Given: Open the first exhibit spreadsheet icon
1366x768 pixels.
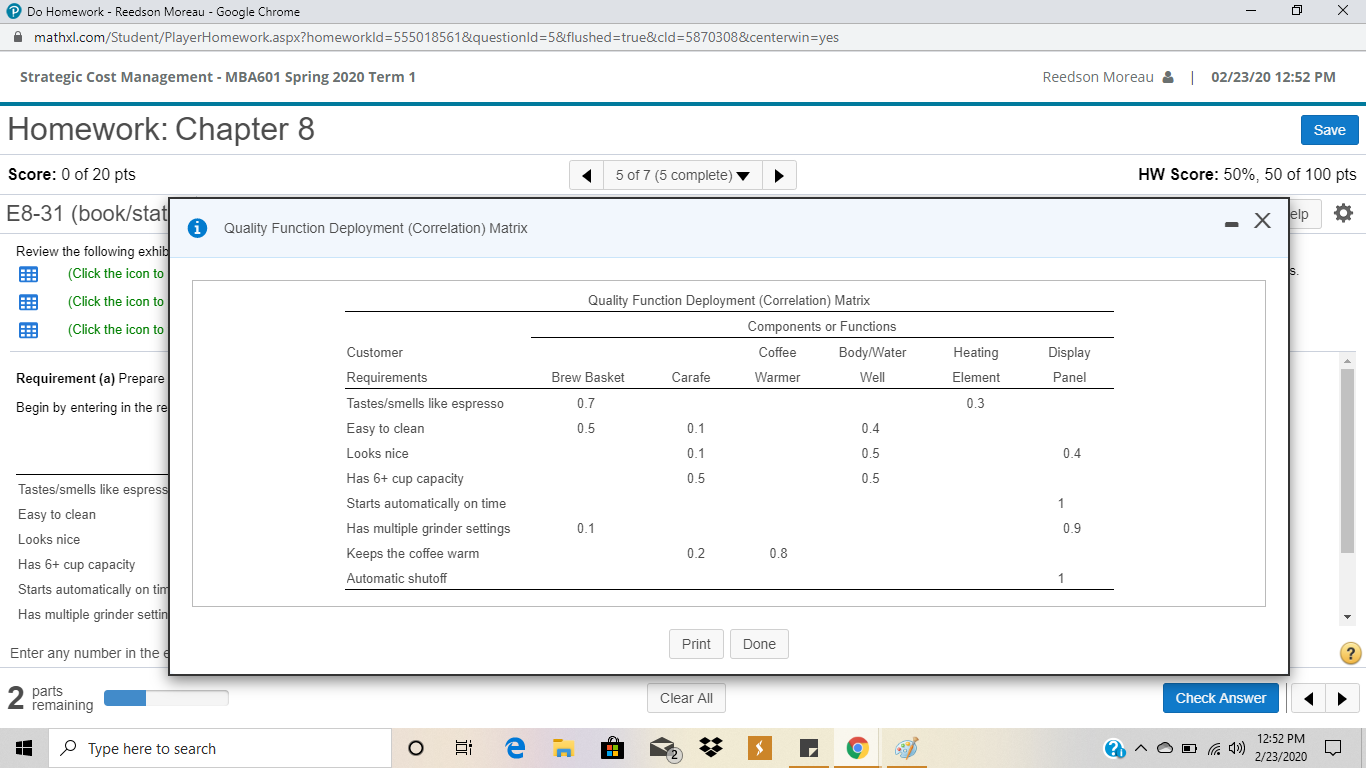Looking at the screenshot, I should (x=28, y=274).
